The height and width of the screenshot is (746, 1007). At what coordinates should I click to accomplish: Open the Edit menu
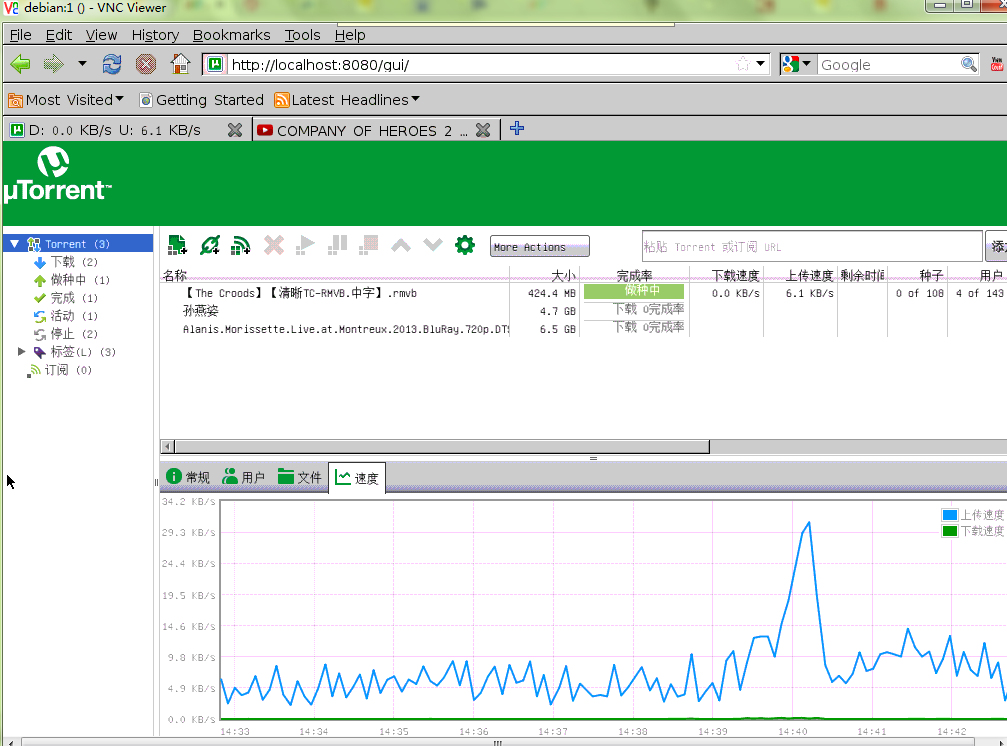pos(58,35)
